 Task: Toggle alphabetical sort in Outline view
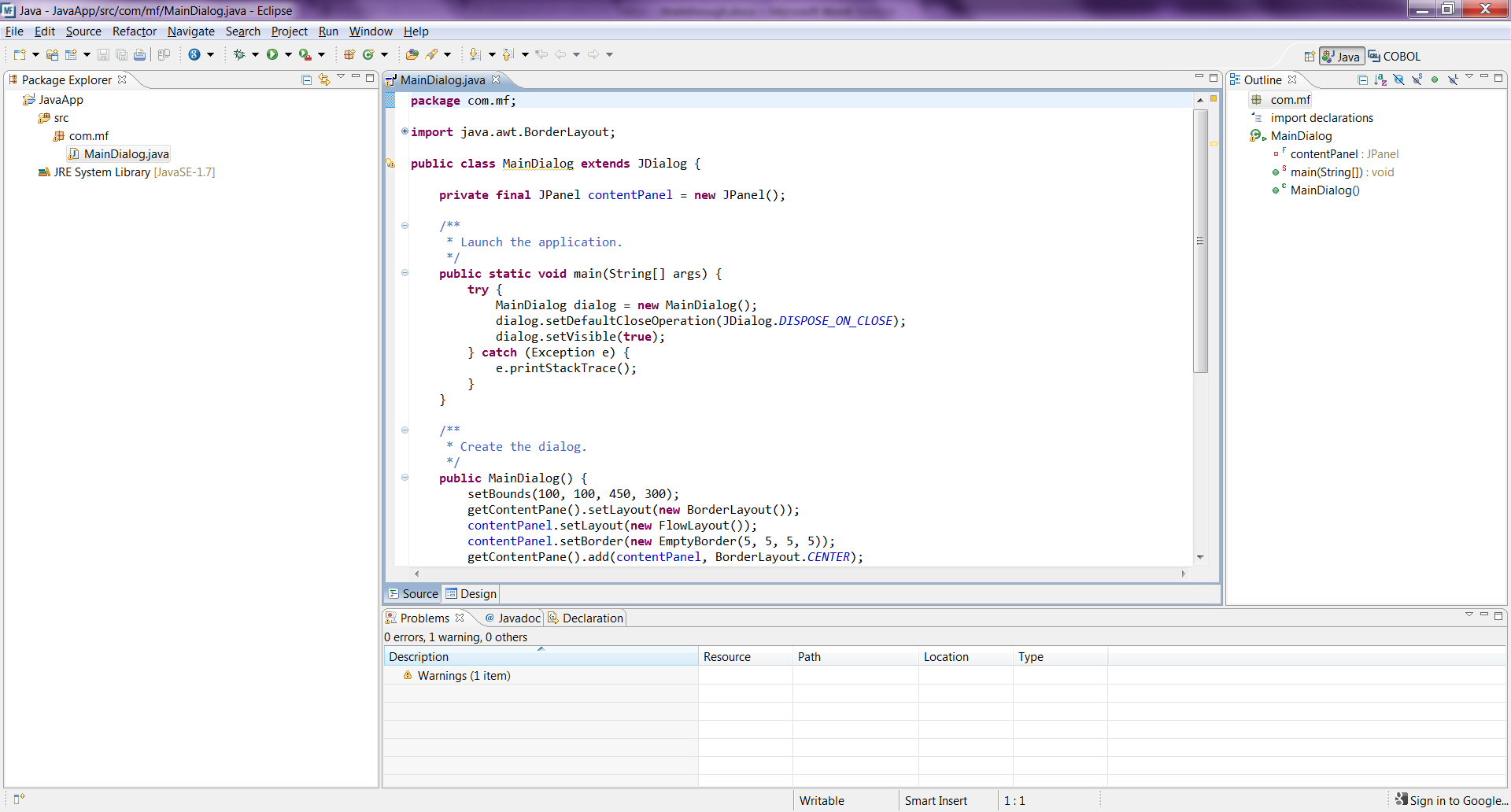coord(1380,79)
